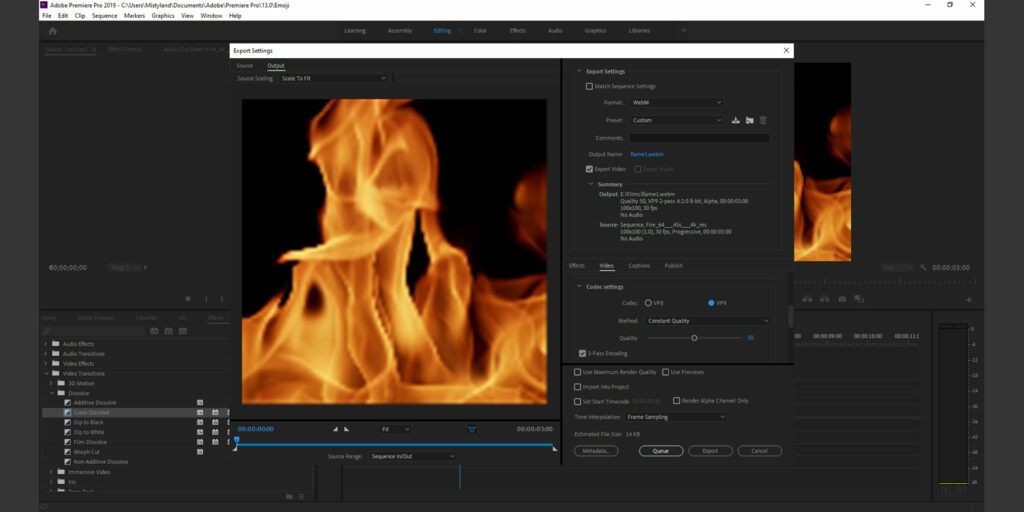The width and height of the screenshot is (1024, 512).
Task: Open the Source Scaling dropdown
Action: click(334, 78)
